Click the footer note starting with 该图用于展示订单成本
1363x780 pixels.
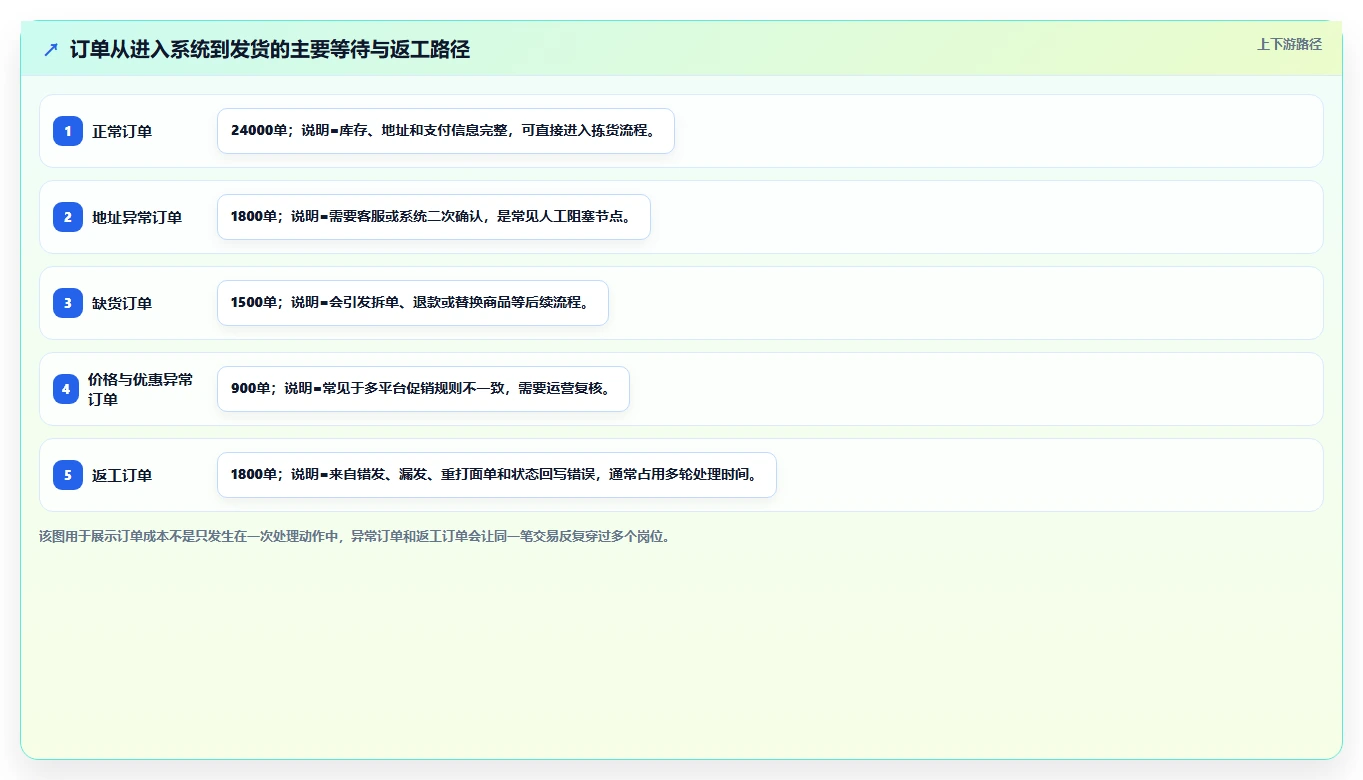(355, 536)
